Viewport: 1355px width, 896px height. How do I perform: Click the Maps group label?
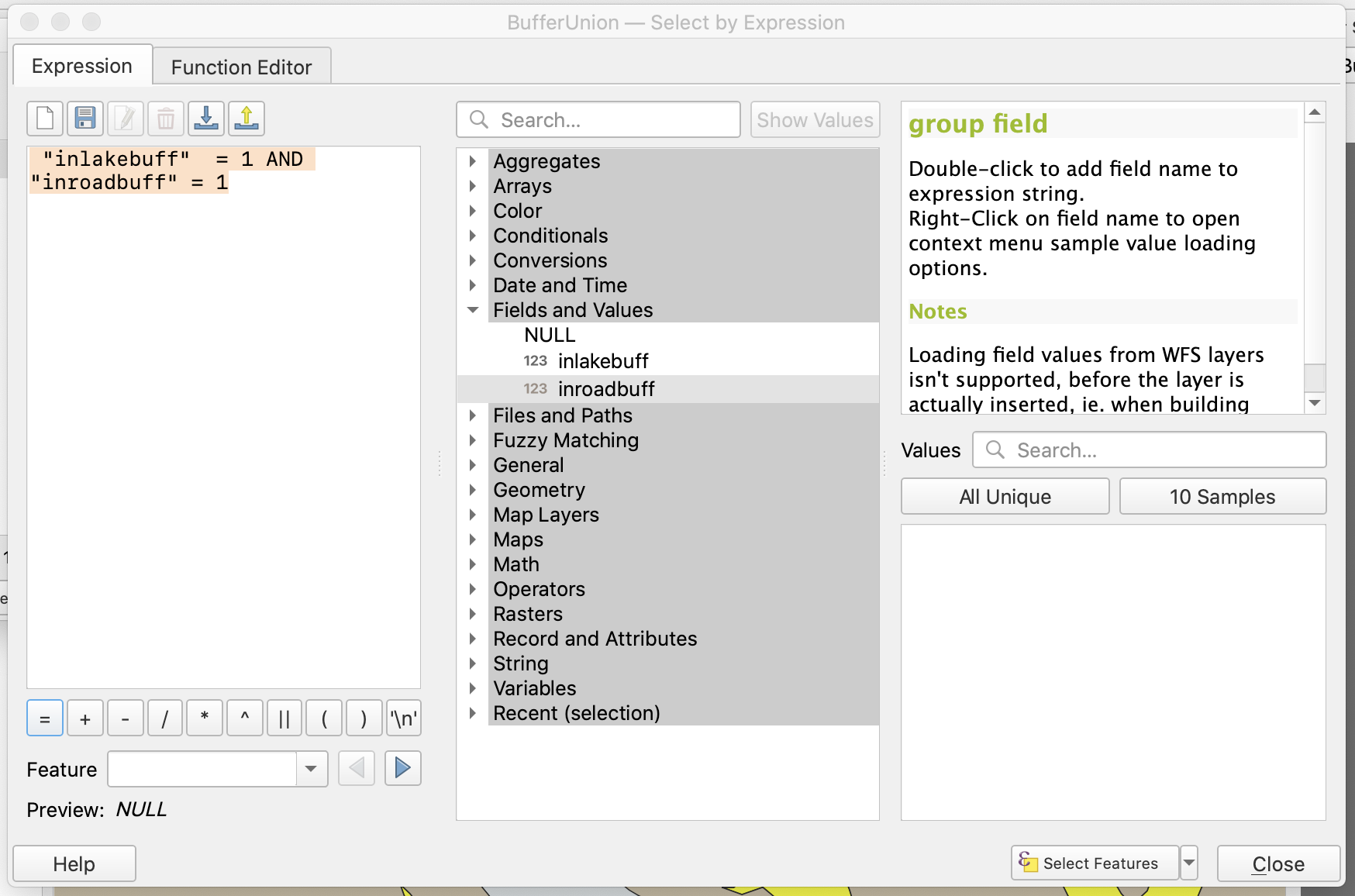(x=518, y=539)
